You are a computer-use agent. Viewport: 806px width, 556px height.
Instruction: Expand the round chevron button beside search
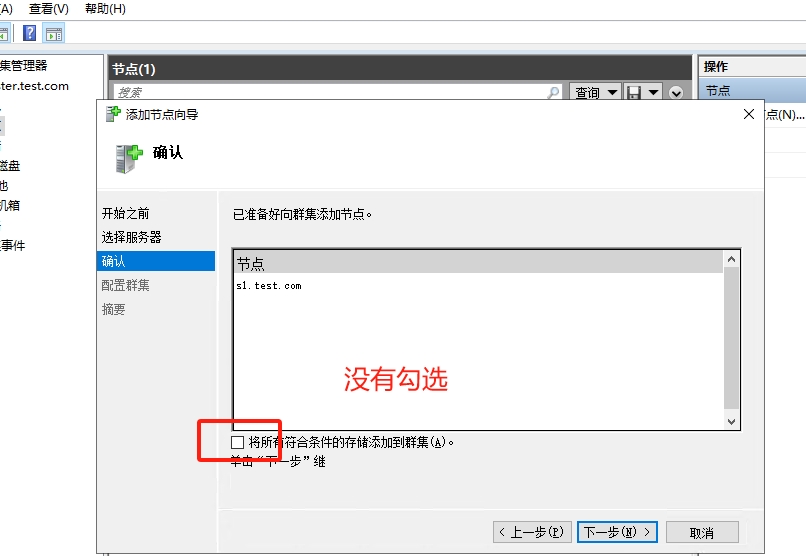click(676, 93)
